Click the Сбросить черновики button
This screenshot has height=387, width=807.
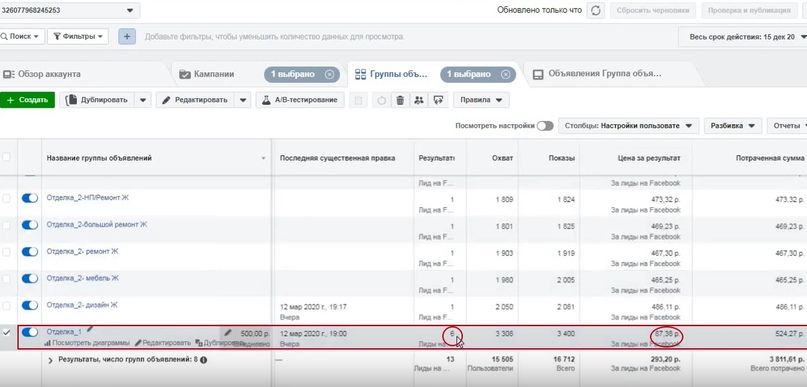point(653,10)
